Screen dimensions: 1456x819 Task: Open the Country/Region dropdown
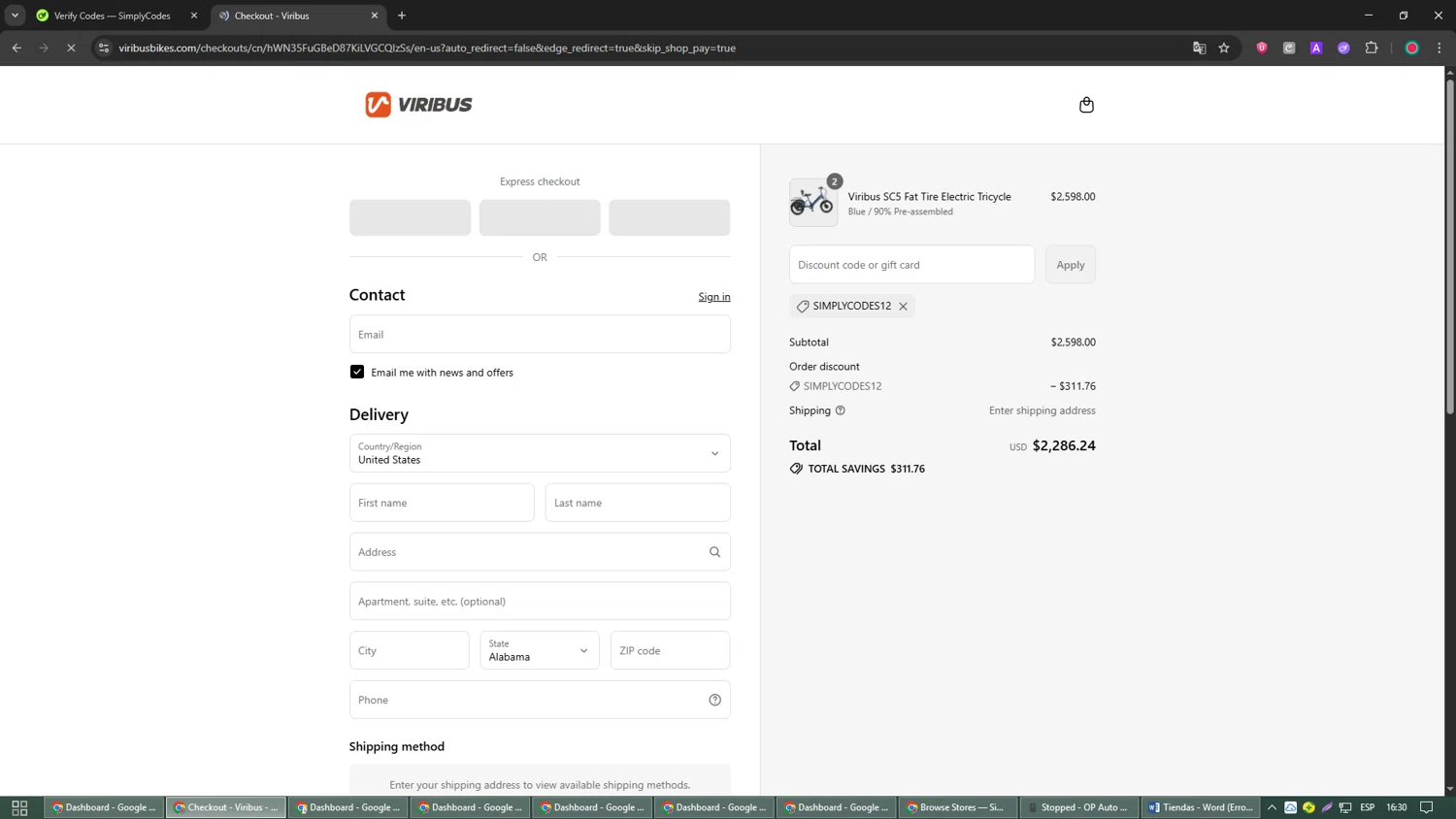point(540,453)
